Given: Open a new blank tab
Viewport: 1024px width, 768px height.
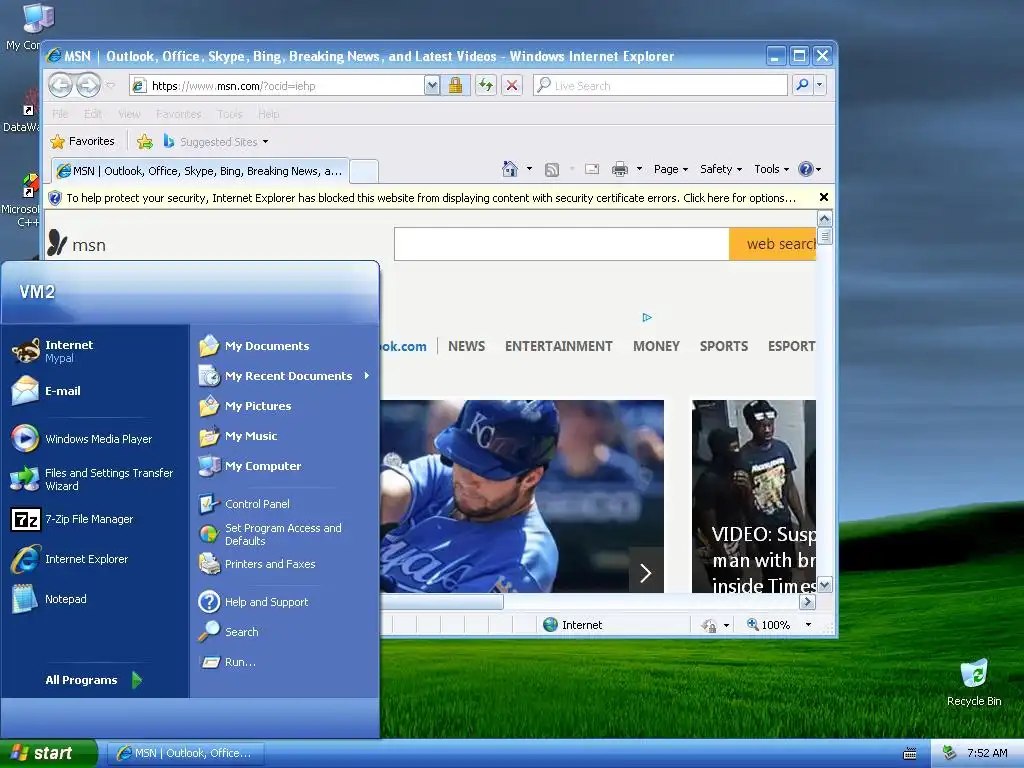Looking at the screenshot, I should point(364,172).
